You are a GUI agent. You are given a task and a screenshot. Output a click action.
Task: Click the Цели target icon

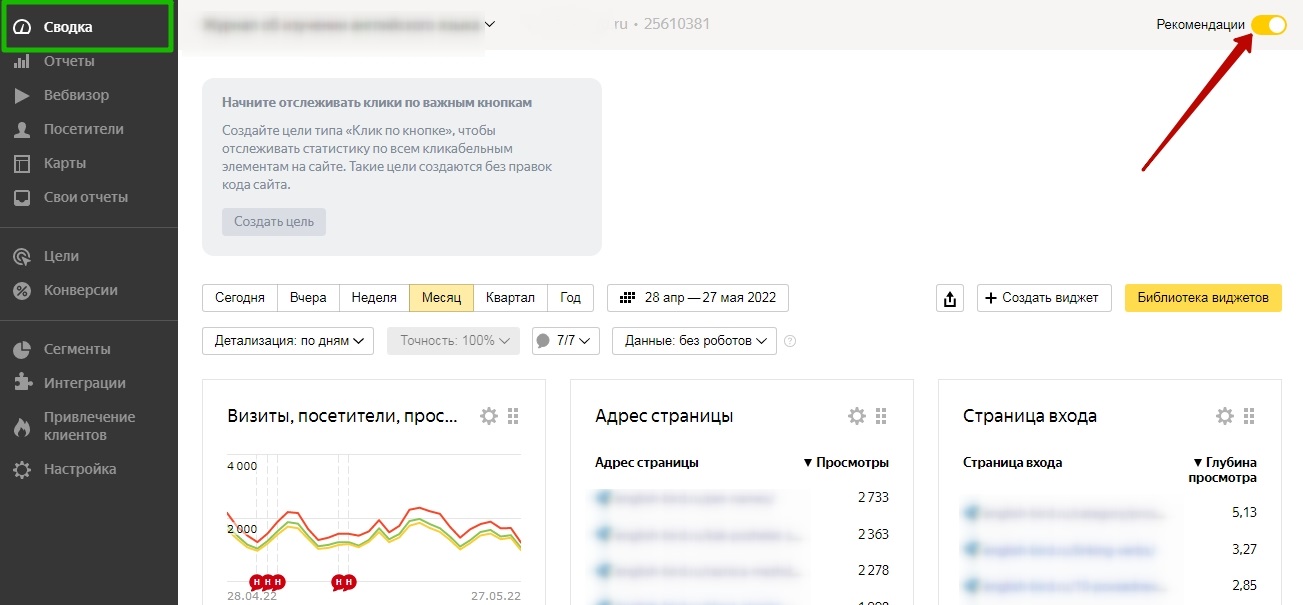point(22,256)
